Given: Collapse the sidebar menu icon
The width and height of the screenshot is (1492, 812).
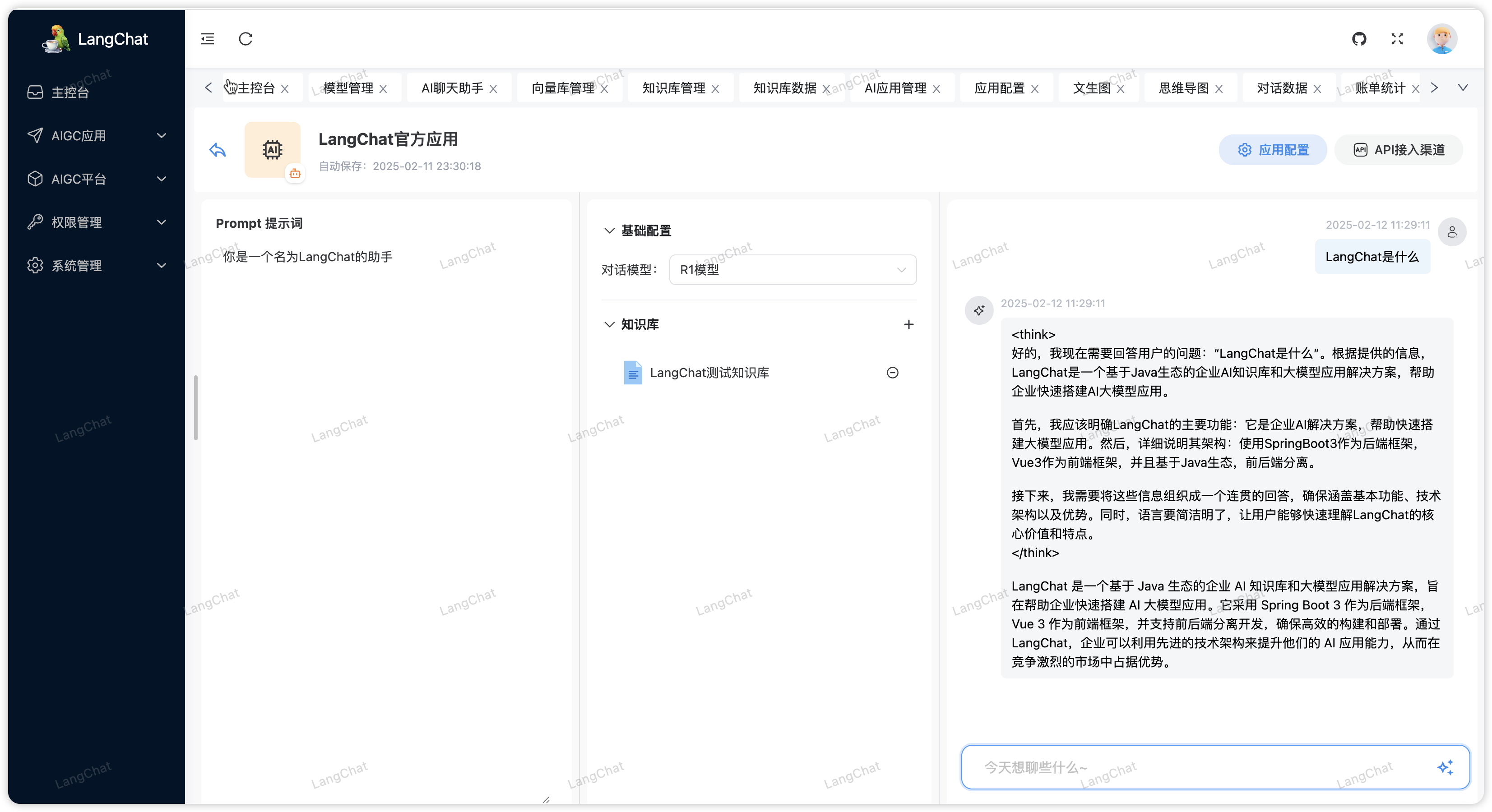Looking at the screenshot, I should (207, 39).
